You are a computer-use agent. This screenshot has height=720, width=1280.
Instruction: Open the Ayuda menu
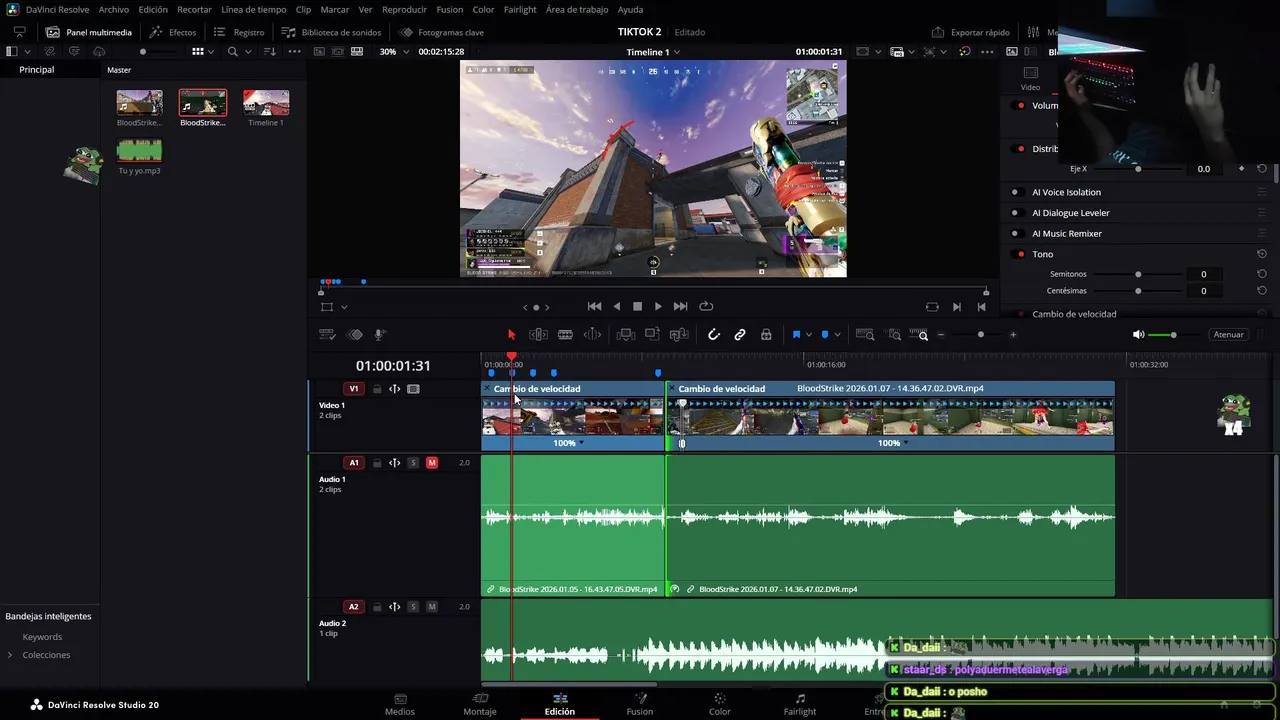click(x=630, y=9)
